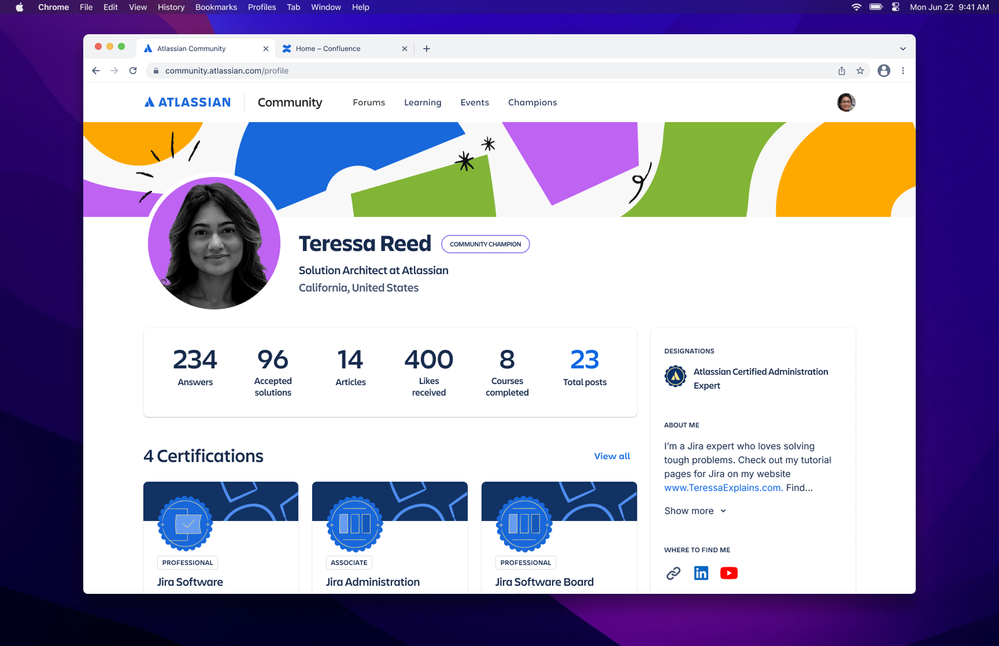This screenshot has width=999, height=646.
Task: Open the Apple menu
Action: tap(19, 7)
